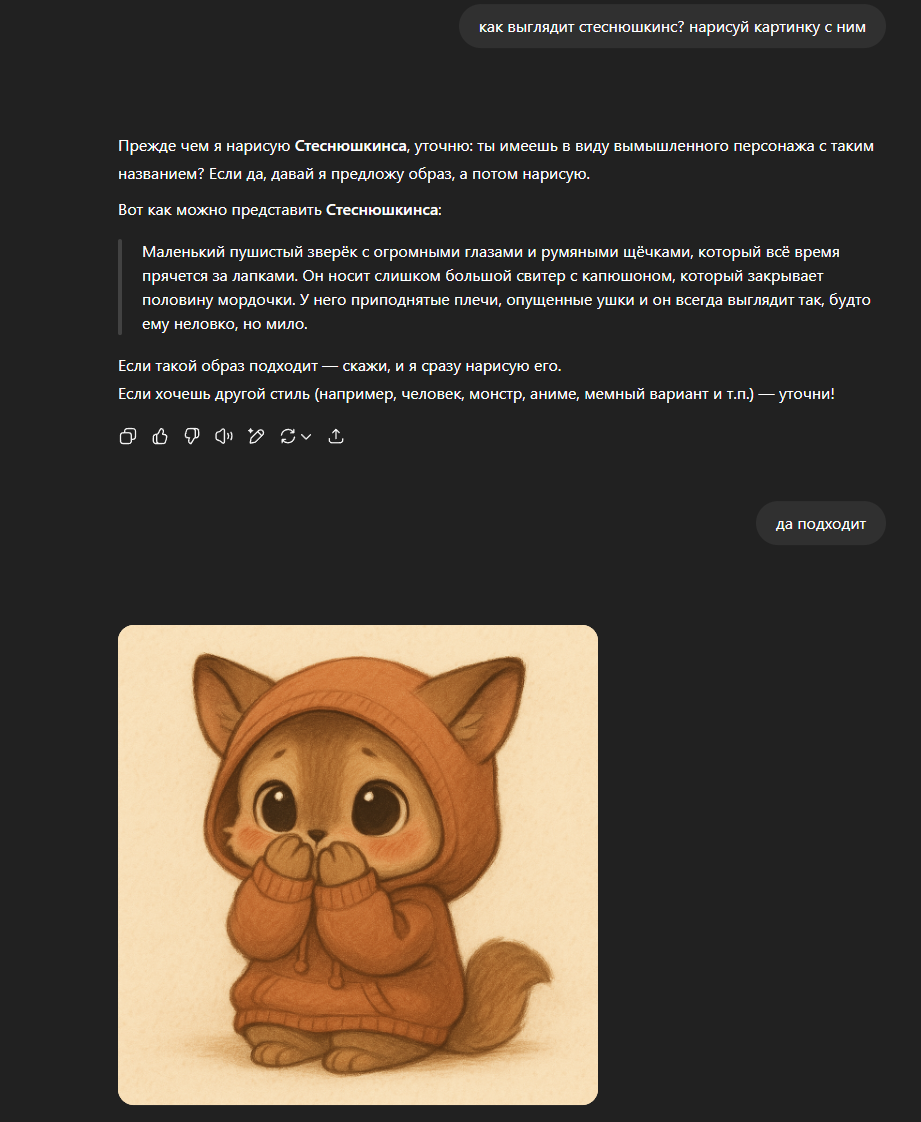The height and width of the screenshot is (1122, 921).
Task: Click the vertical bar of the quote block
Action: point(120,287)
